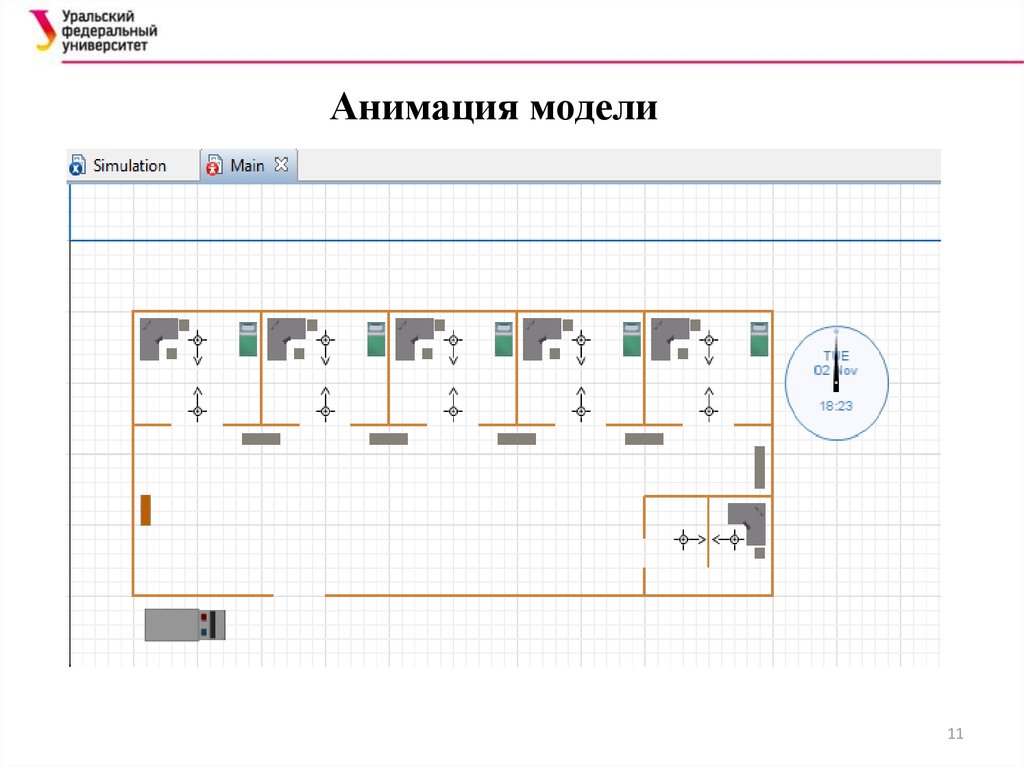1024x767 pixels.
Task: Select the corner desk in the leftmost room
Action: coord(156,338)
